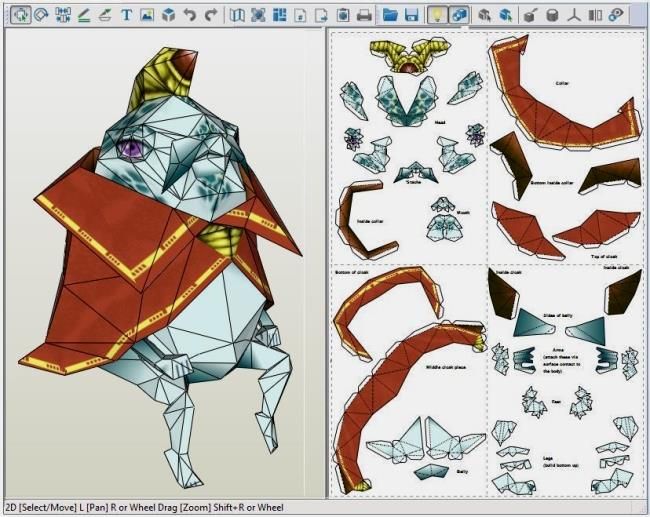Click the 'Inside collar' label in pattern
The image size is (650, 517).
(370, 221)
